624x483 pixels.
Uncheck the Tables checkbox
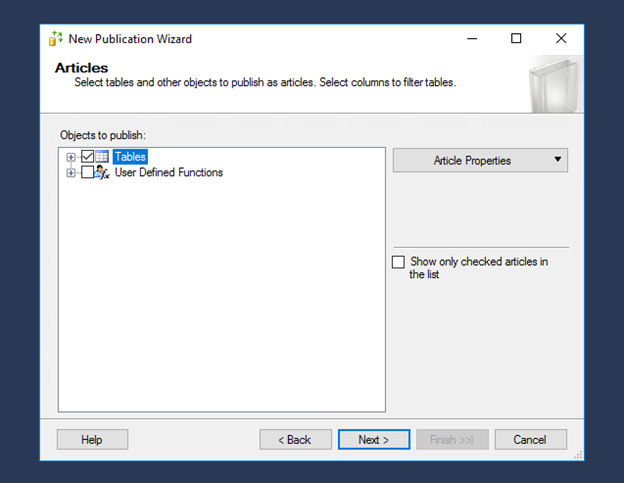click(x=87, y=156)
